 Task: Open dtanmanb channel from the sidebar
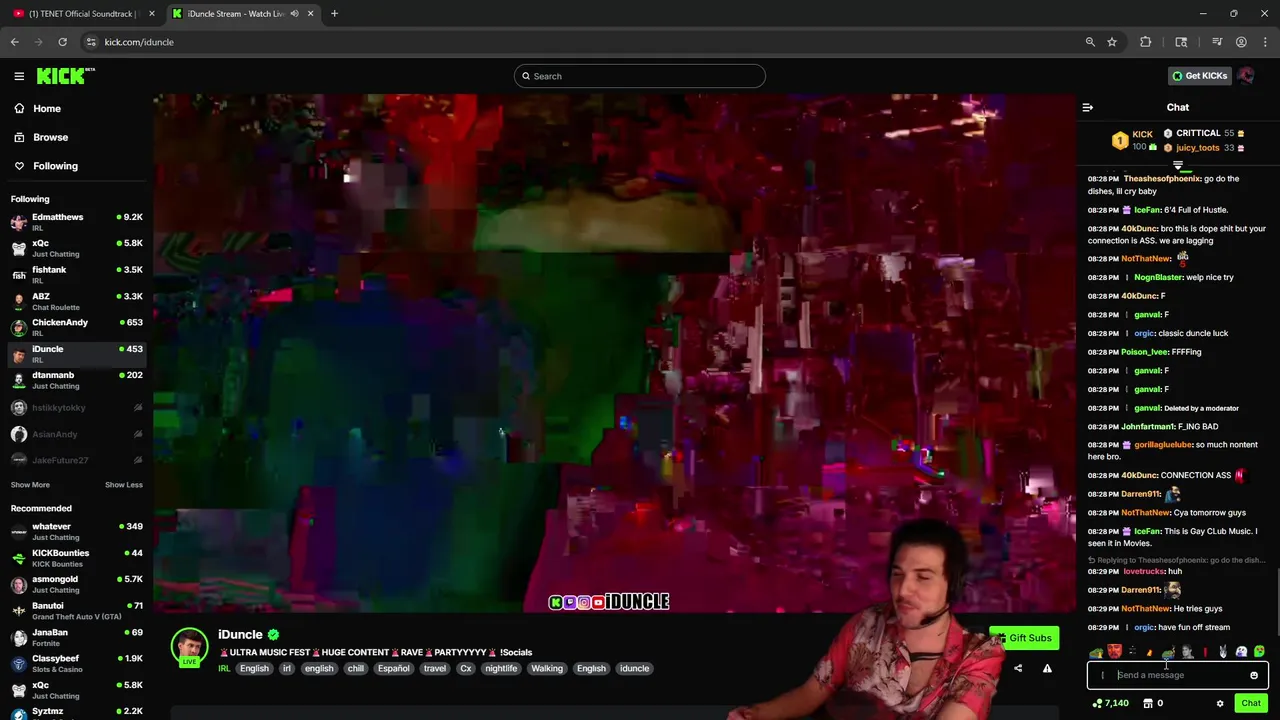point(76,380)
